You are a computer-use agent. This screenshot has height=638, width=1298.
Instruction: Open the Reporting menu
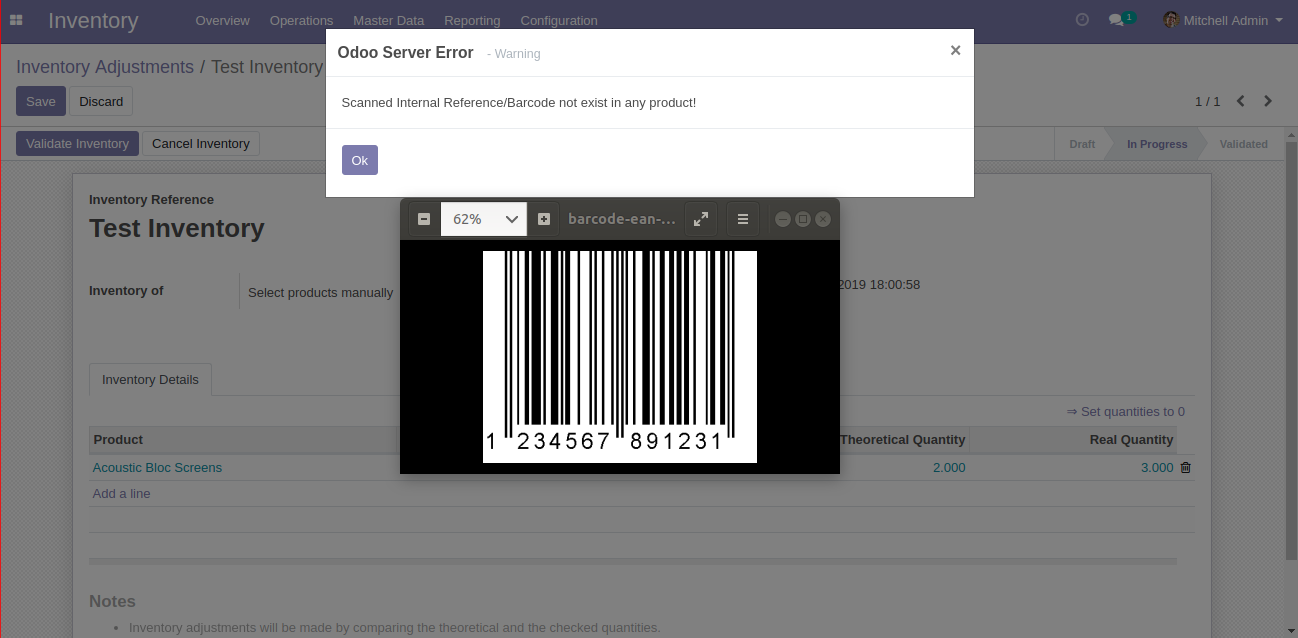[x=472, y=20]
